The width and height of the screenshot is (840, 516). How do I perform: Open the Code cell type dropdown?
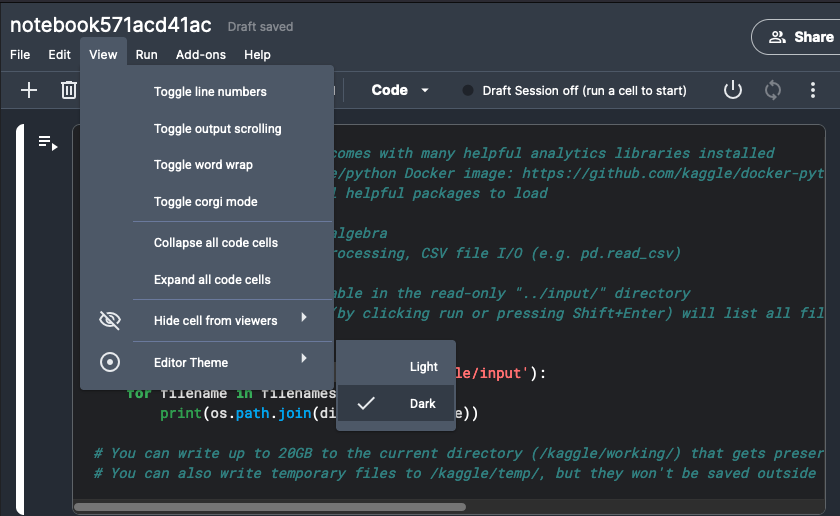click(x=400, y=90)
